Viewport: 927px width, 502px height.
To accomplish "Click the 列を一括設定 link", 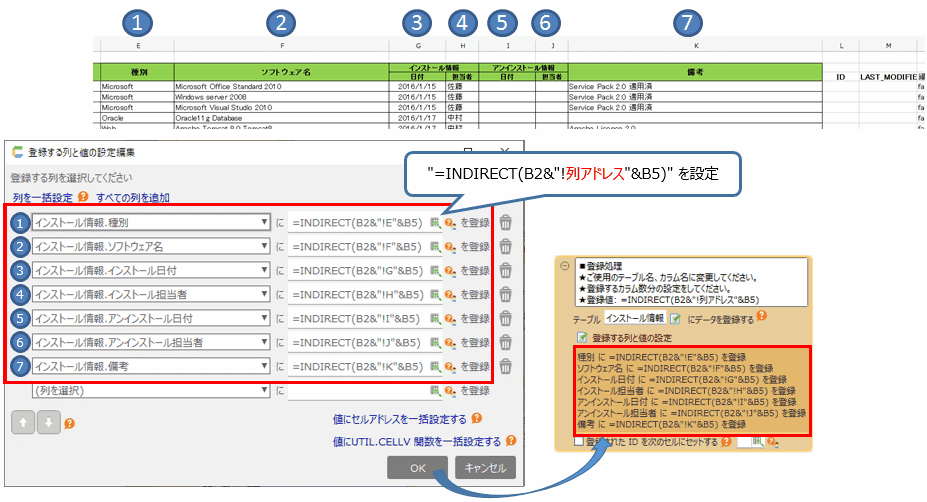I will click(42, 197).
